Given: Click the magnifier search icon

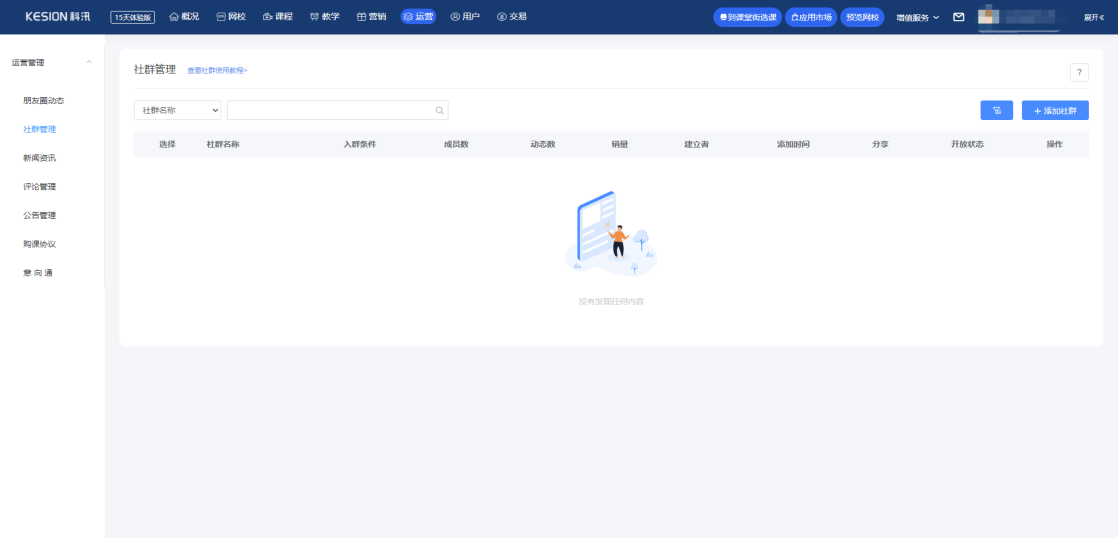Looking at the screenshot, I should [x=439, y=110].
